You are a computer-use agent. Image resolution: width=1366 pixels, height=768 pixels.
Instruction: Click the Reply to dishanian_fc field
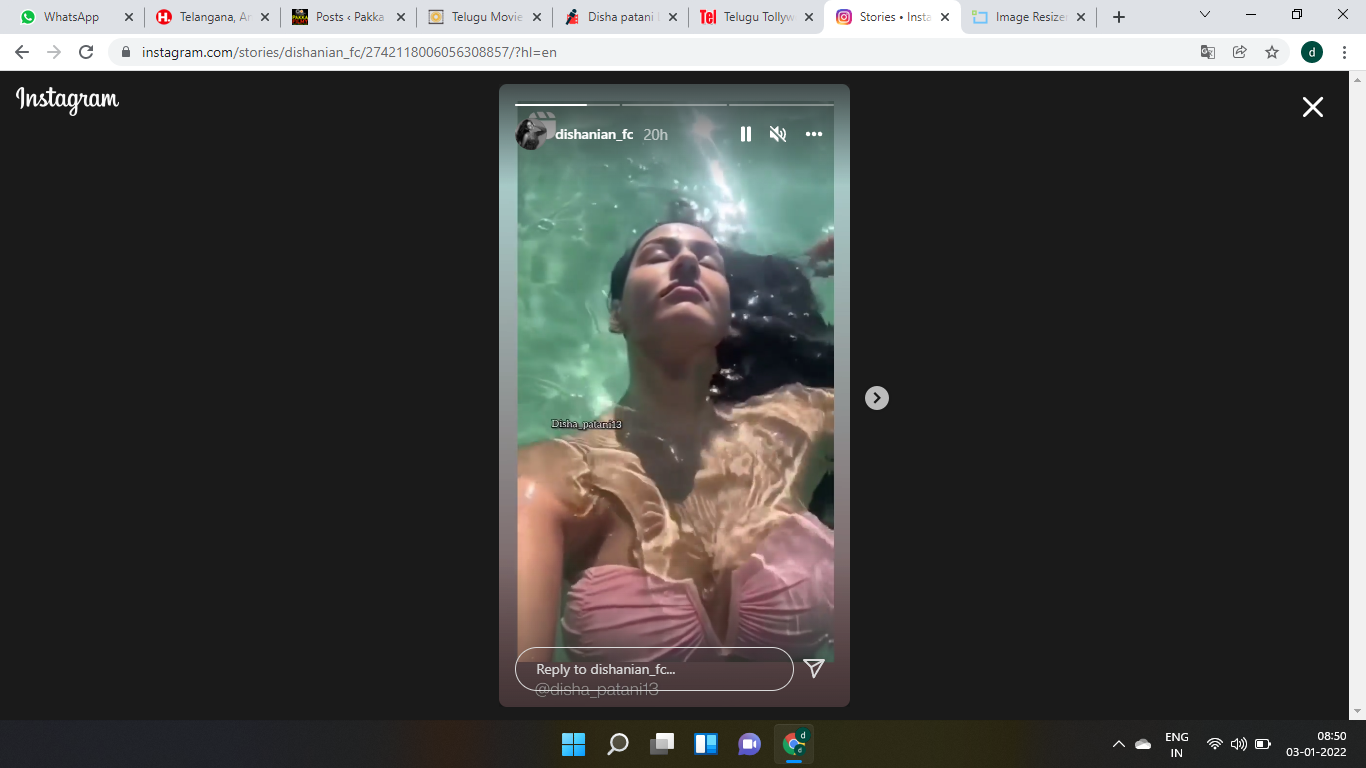click(x=653, y=669)
